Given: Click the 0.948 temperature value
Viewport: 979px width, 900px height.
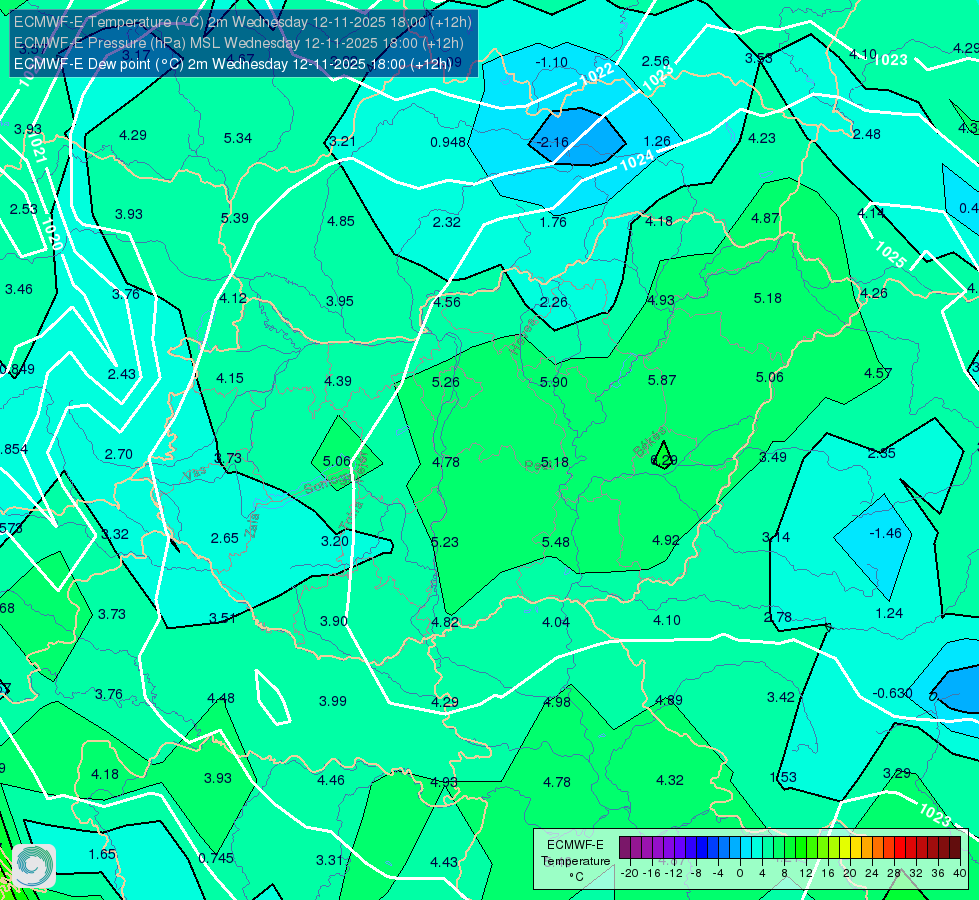Looking at the screenshot, I should coord(448,142).
